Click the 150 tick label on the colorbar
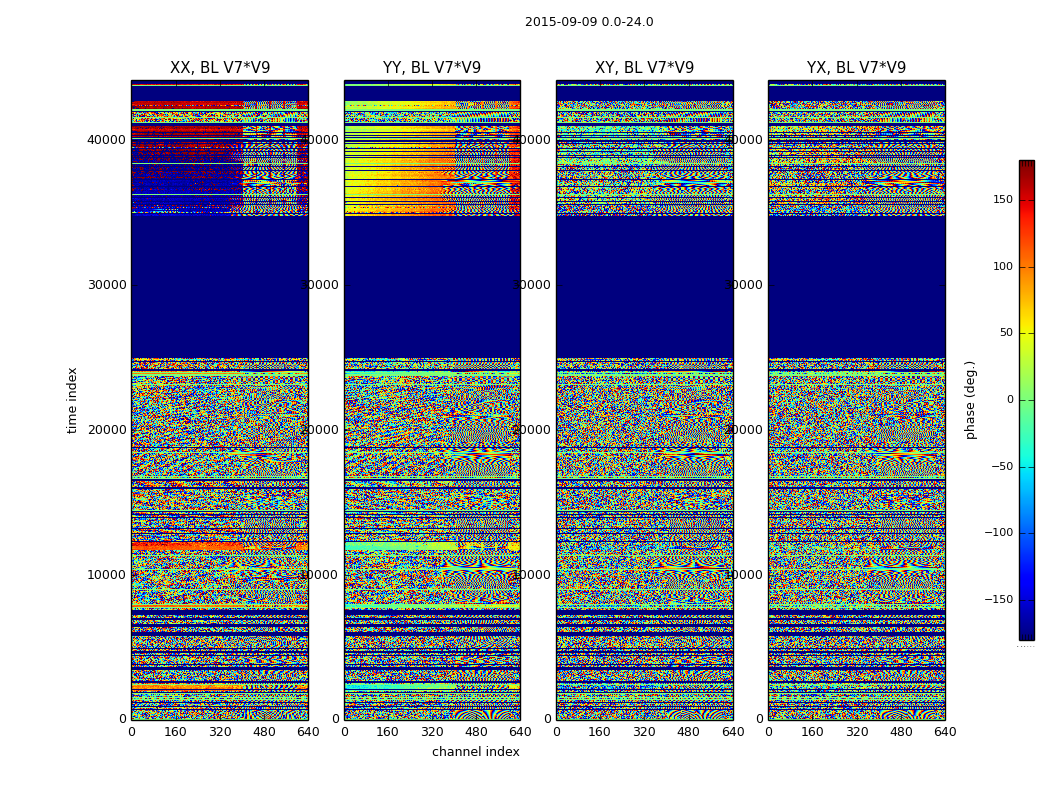Screen dimensions: 1050x800 [1003, 200]
